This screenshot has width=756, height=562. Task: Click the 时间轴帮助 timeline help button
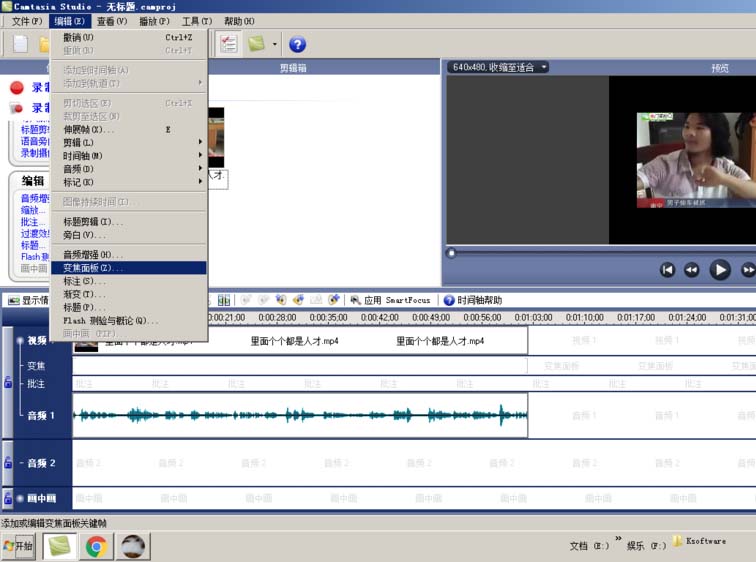pyautogui.click(x=472, y=300)
